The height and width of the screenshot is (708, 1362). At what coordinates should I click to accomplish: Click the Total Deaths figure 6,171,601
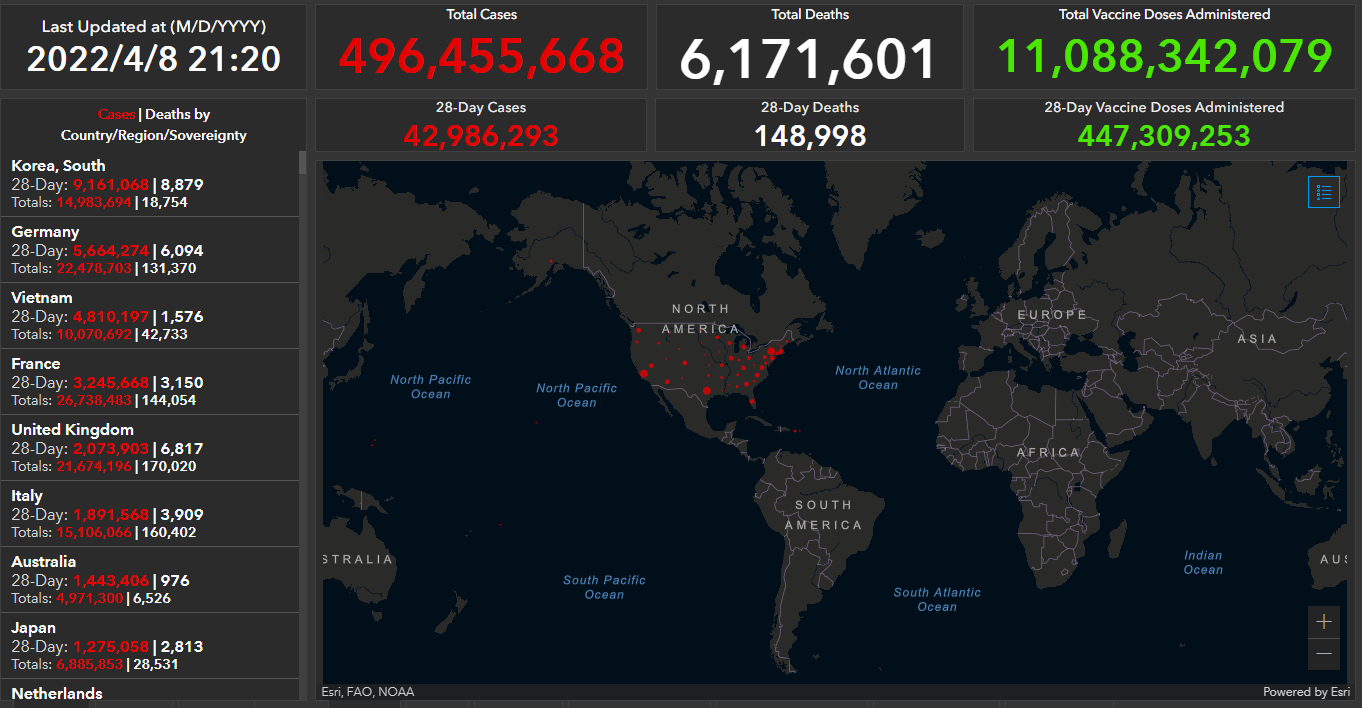pos(809,58)
